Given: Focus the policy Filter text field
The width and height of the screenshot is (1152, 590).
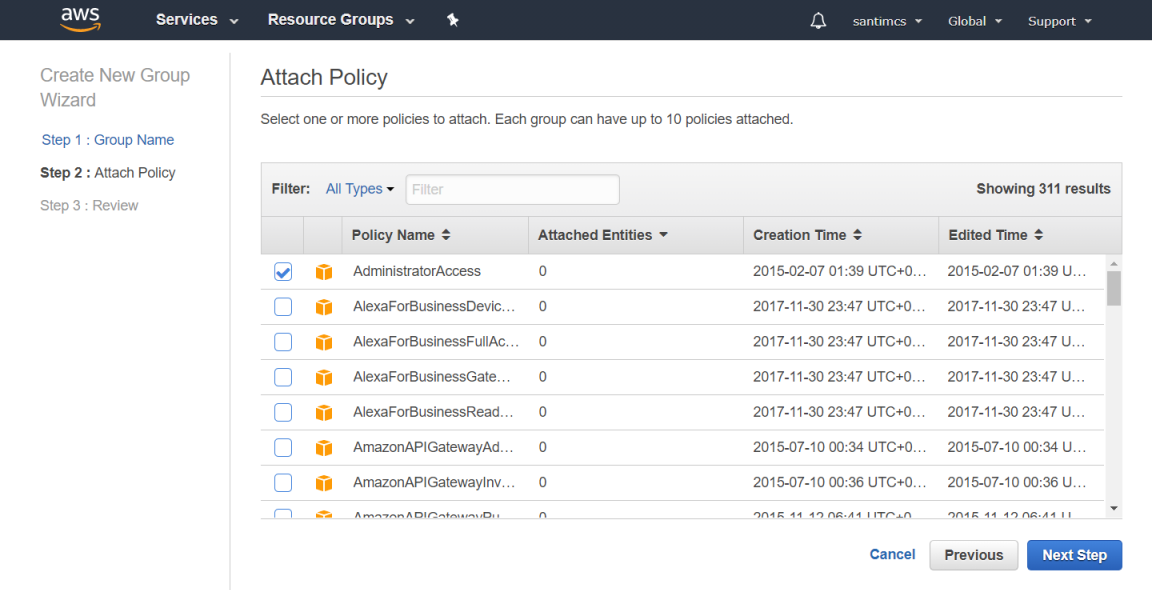Looking at the screenshot, I should coord(512,190).
